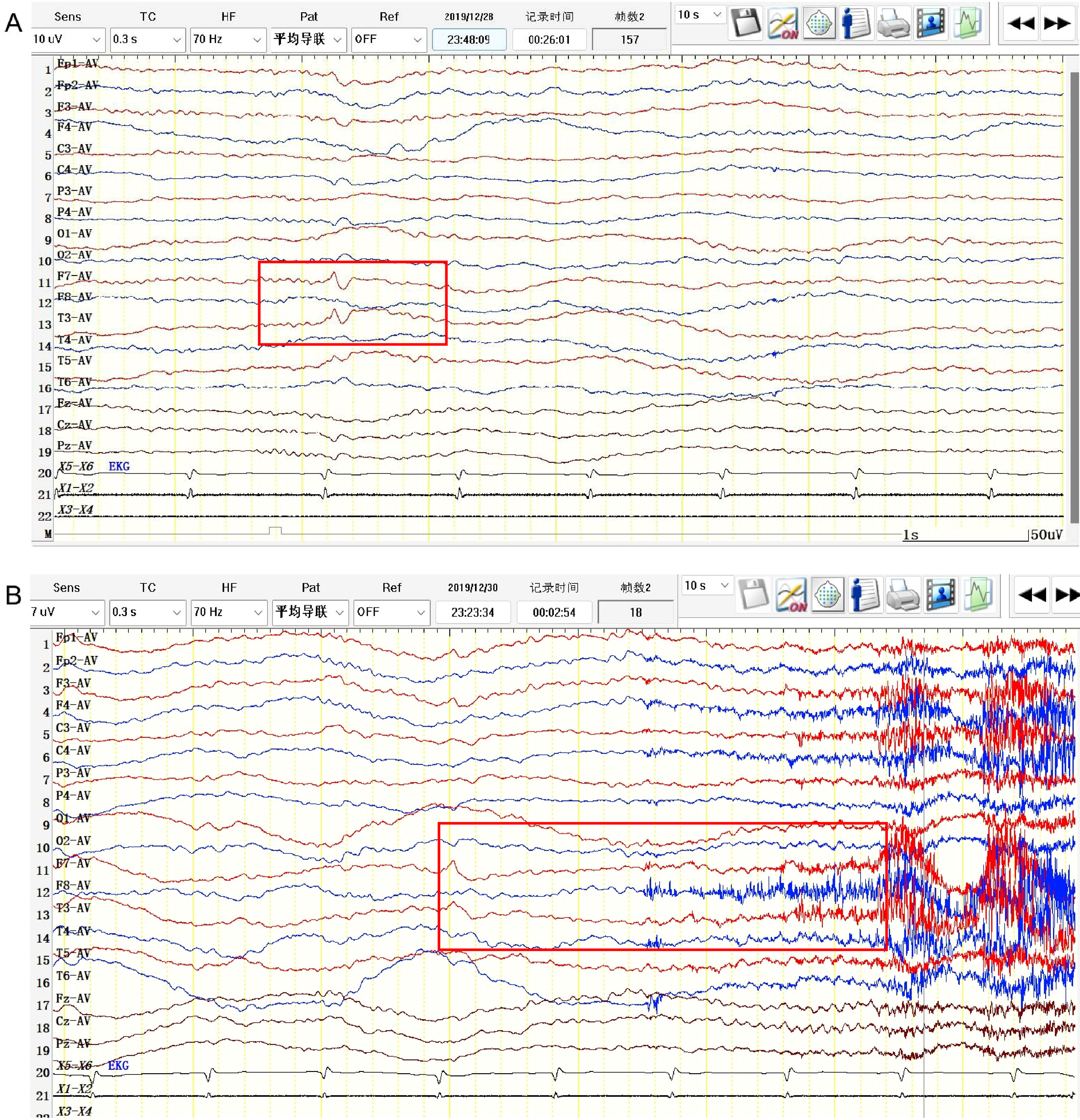Image resolution: width=1080 pixels, height=1120 pixels.
Task: Click the frame count field showing 18
Action: click(x=636, y=613)
